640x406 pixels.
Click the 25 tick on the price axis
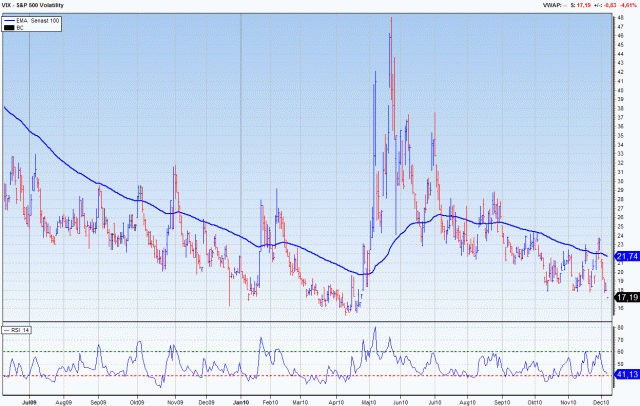tap(620, 226)
